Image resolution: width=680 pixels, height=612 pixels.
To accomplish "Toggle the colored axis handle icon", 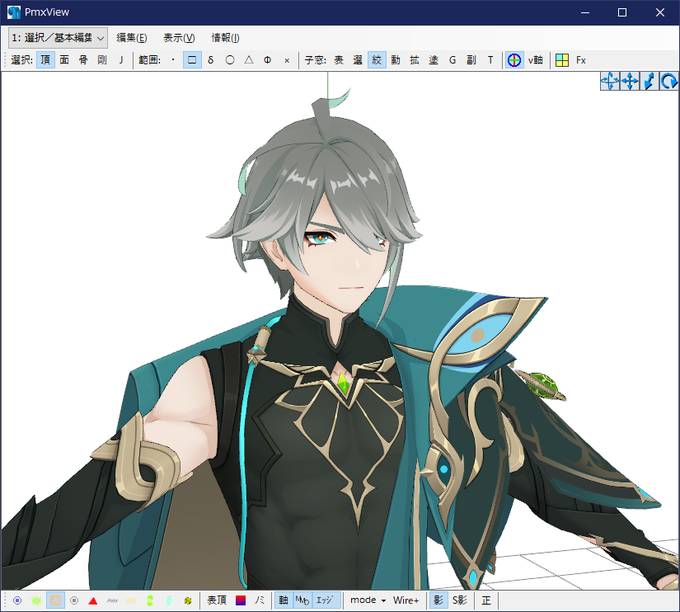I will (x=514, y=60).
